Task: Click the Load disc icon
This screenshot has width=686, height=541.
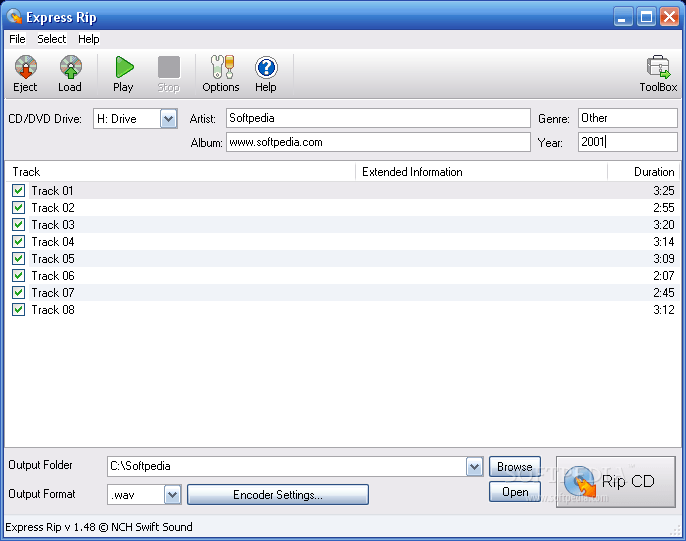Action: click(70, 67)
